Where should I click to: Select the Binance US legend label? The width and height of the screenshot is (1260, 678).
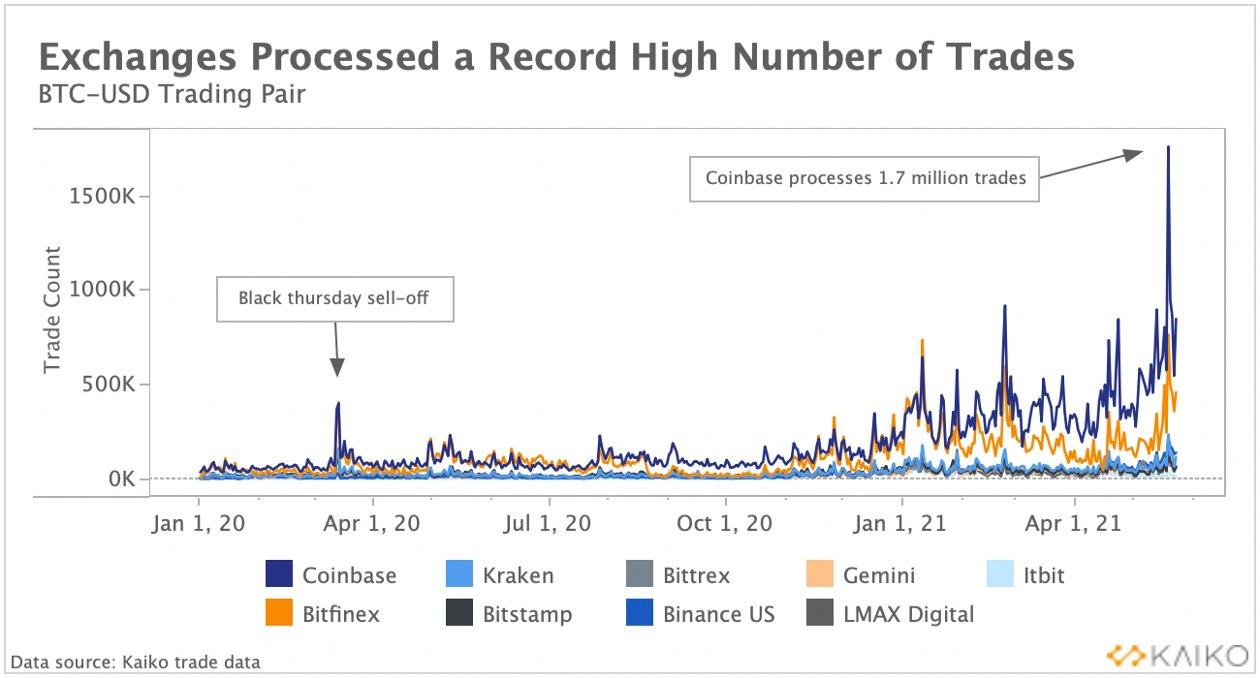(719, 614)
